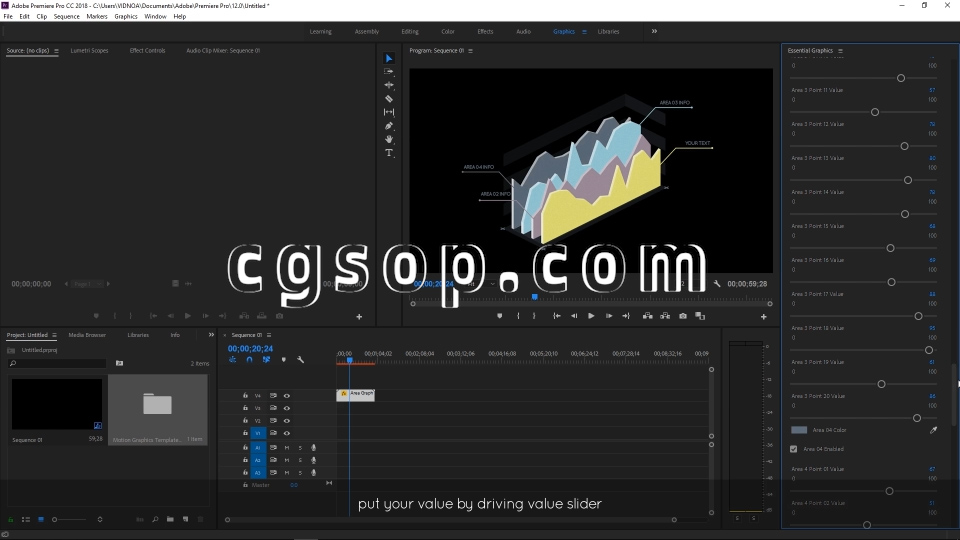This screenshot has height=540, width=960.
Task: Switch to the Audio workspace
Action: pyautogui.click(x=523, y=31)
